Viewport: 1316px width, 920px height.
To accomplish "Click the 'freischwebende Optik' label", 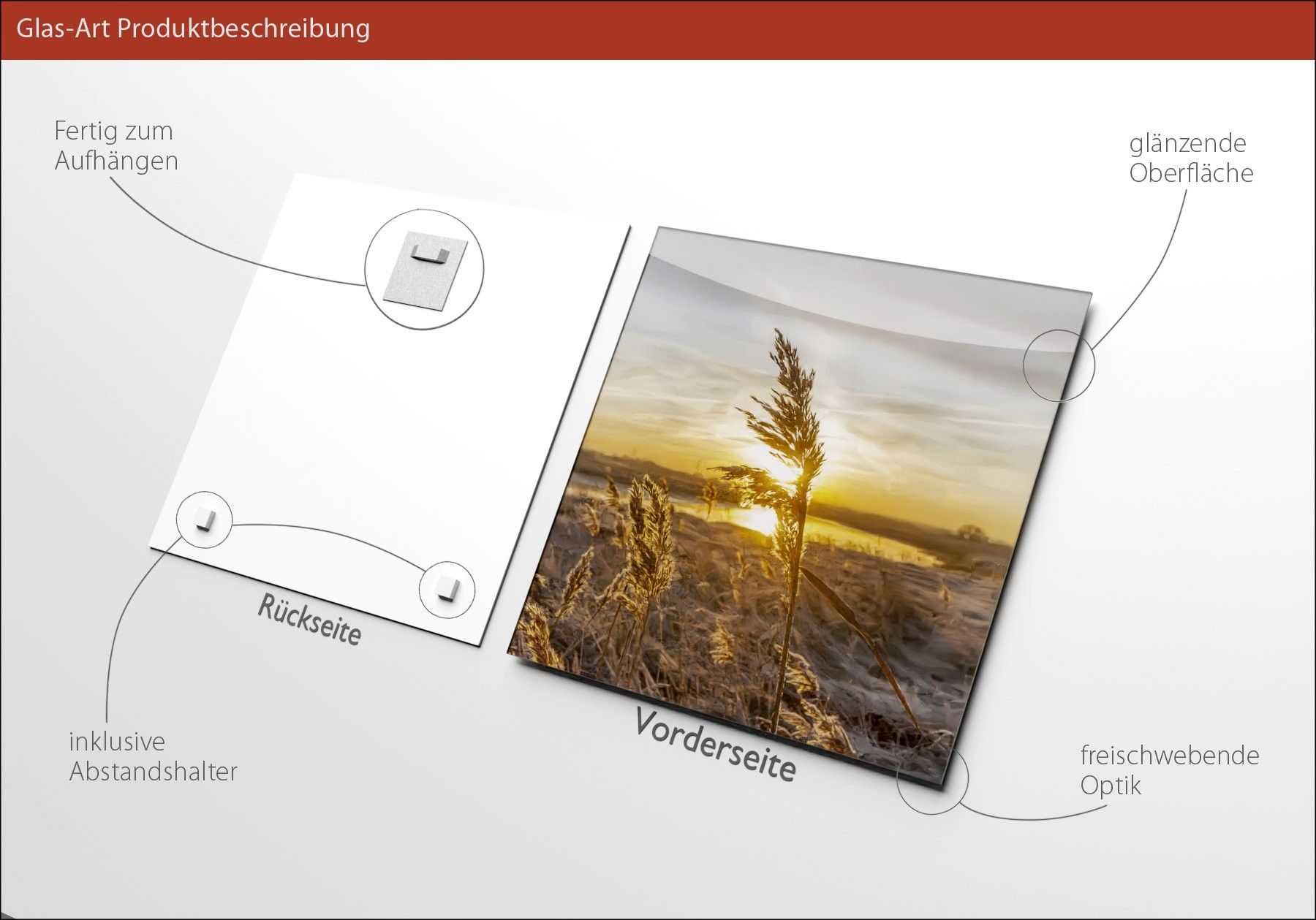I will (x=1170, y=770).
